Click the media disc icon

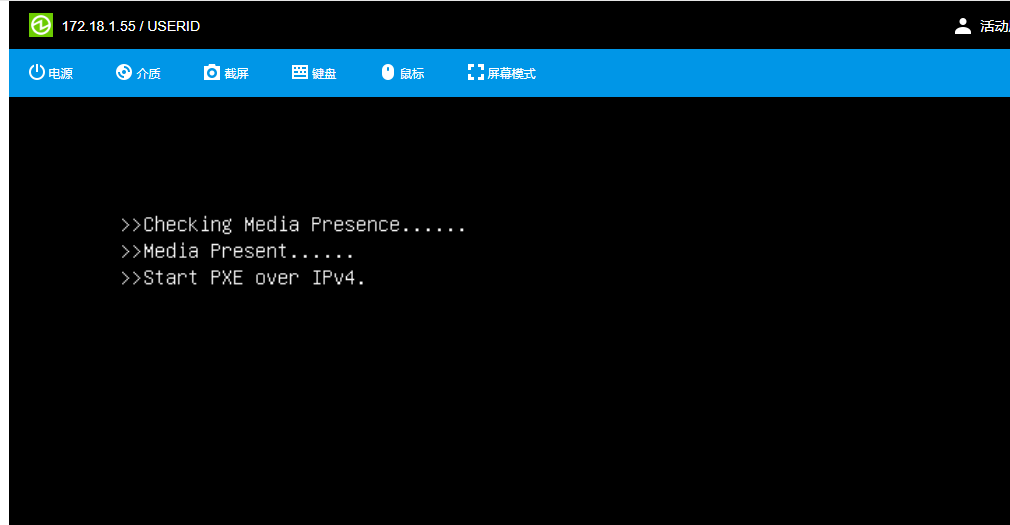pyautogui.click(x=124, y=72)
